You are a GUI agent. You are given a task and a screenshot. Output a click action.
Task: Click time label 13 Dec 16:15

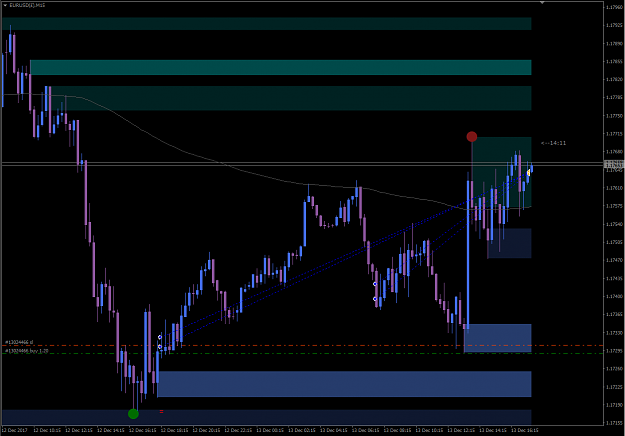point(525,430)
